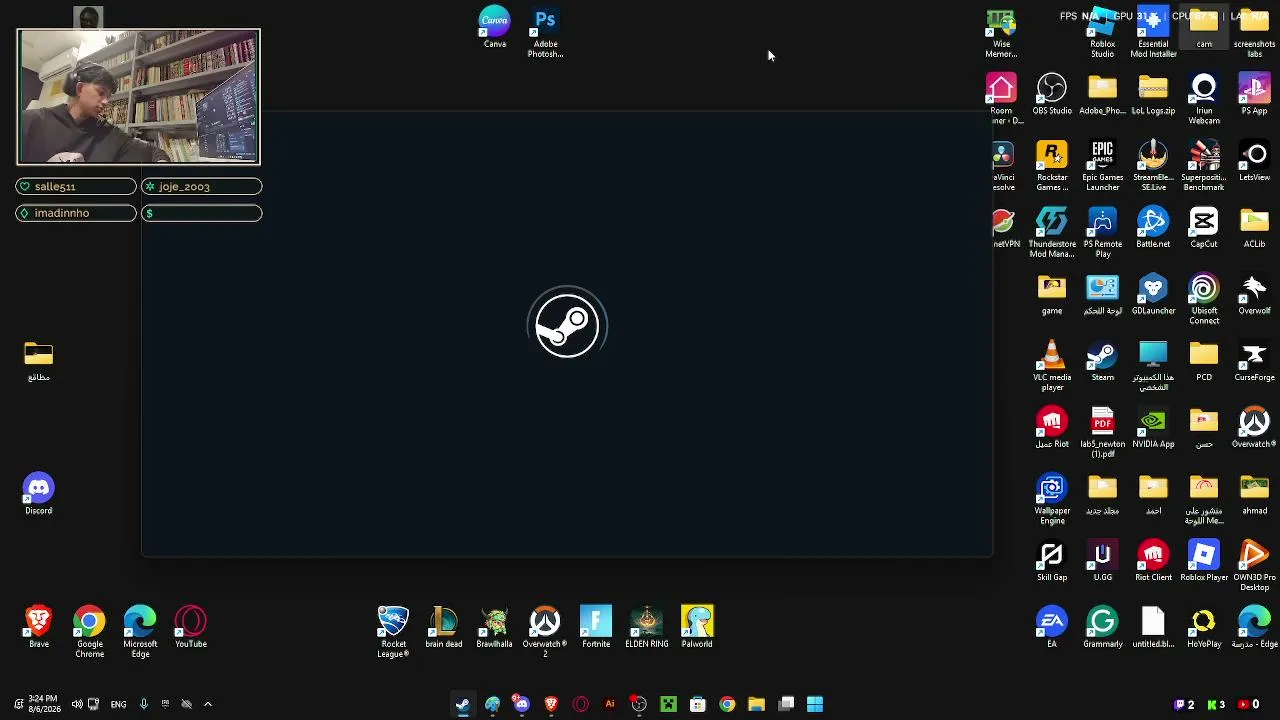Expand the hidden system tray icons
Screen dimensions: 1280x720
click(208, 704)
